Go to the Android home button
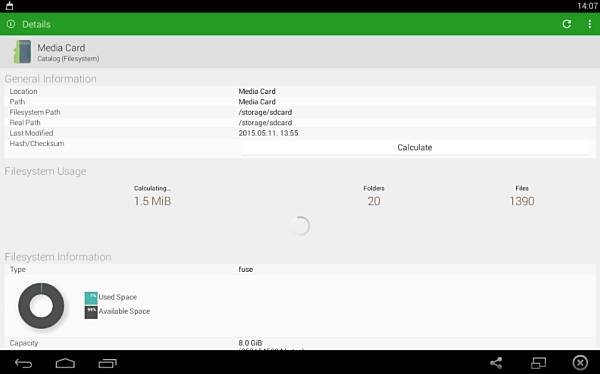Viewport: 600px width, 374px height. coord(65,363)
